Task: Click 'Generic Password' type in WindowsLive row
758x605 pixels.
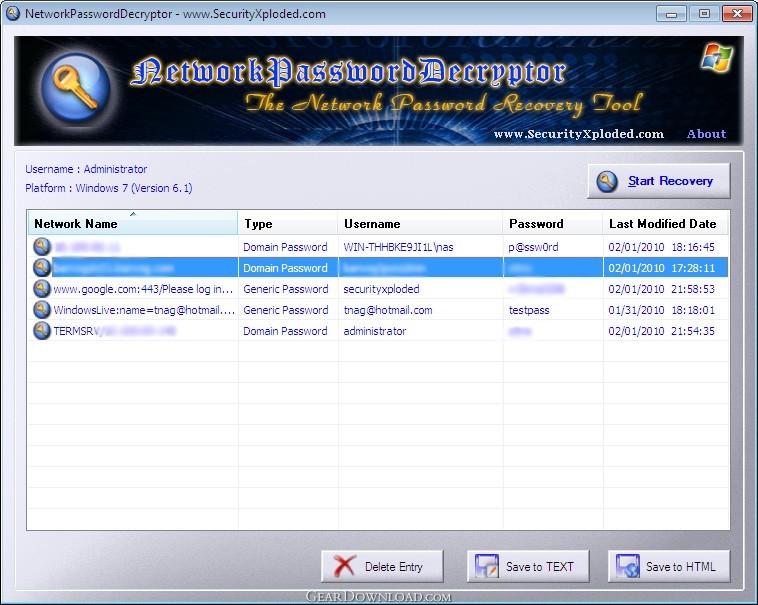Action: coord(286,310)
